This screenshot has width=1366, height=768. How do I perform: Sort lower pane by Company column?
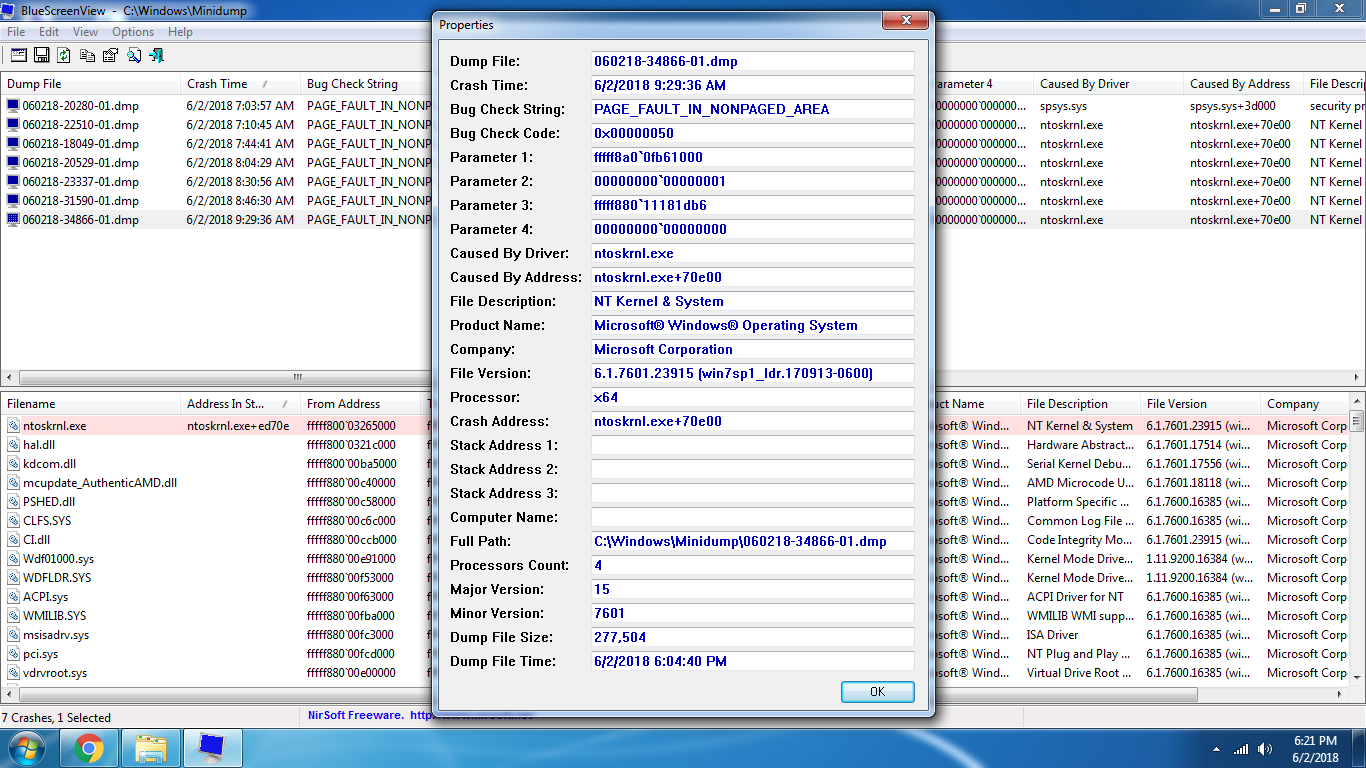click(x=1304, y=404)
